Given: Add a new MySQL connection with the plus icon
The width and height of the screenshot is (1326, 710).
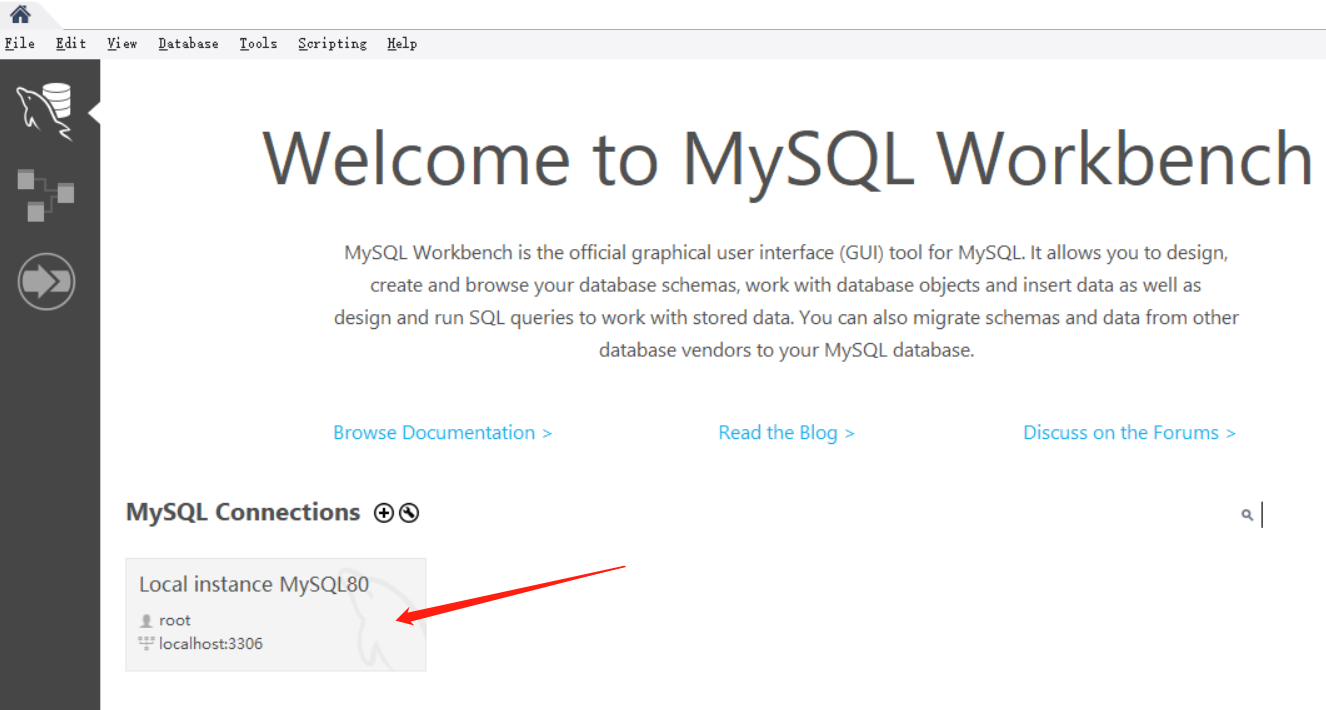Looking at the screenshot, I should pyautogui.click(x=383, y=512).
